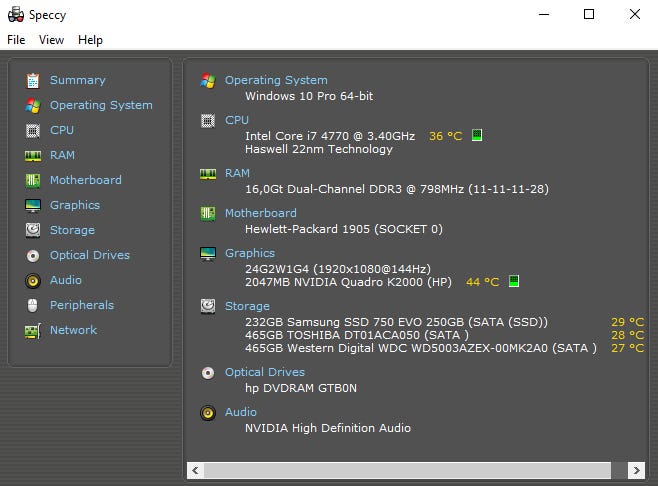Click the Graphics monitor icon in summary panel
This screenshot has height=486, width=658.
coord(208,253)
